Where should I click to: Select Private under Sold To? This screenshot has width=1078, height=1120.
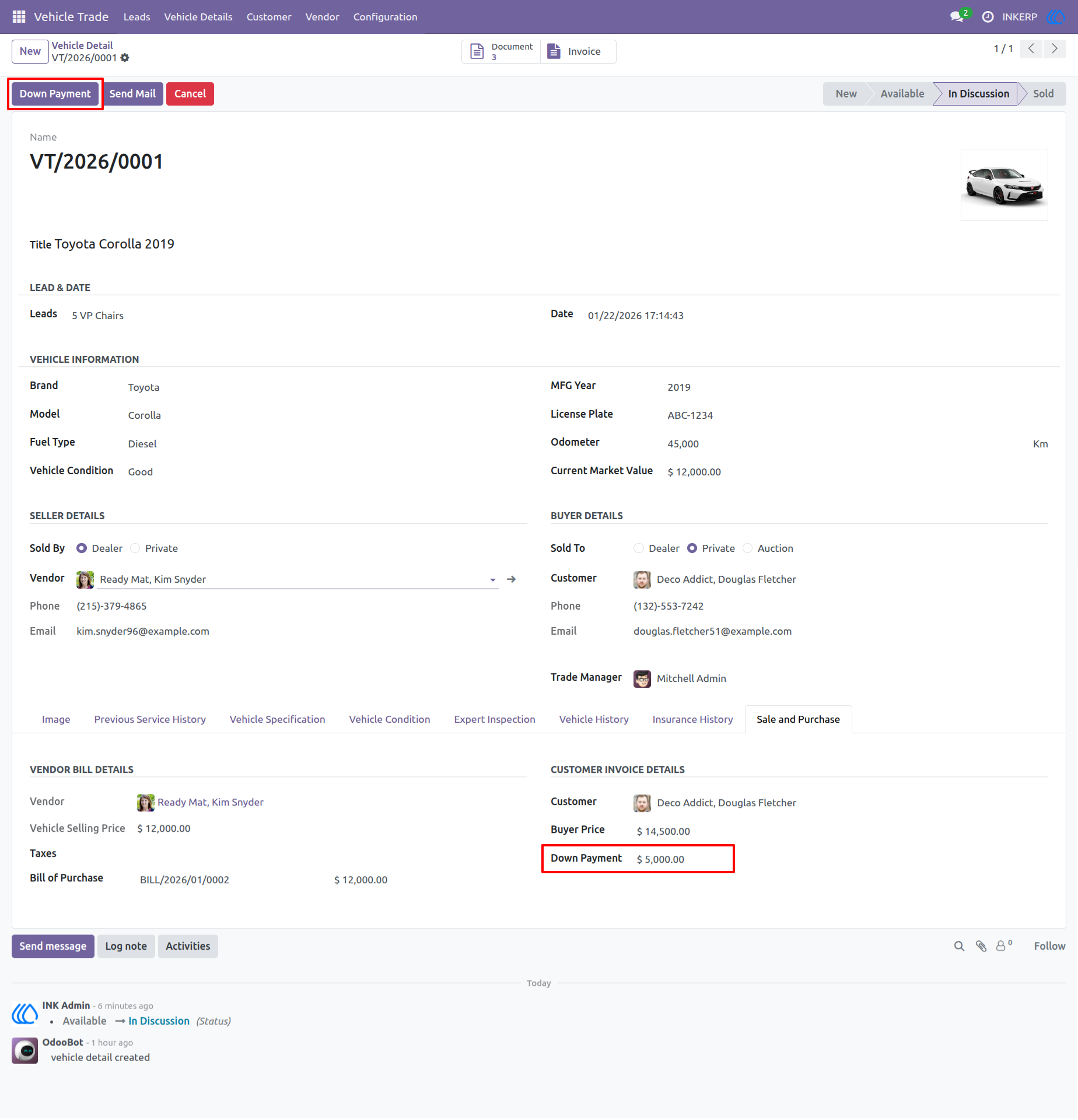(692, 548)
